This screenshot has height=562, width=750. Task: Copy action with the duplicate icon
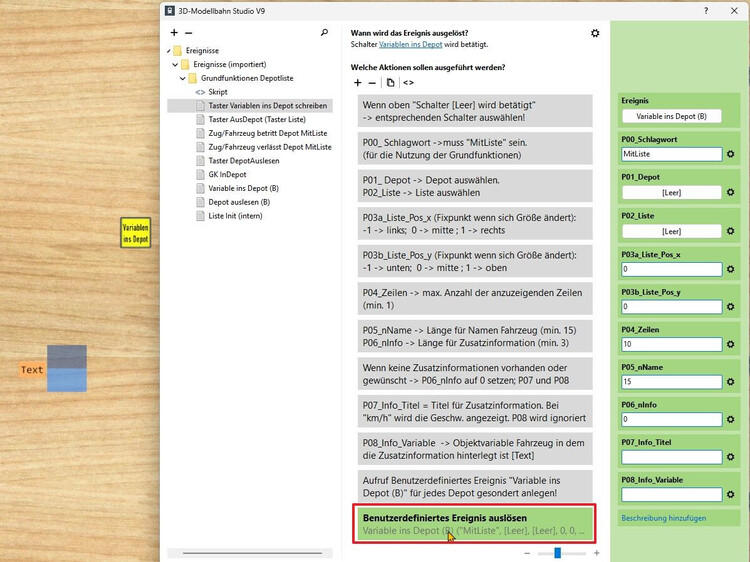390,83
